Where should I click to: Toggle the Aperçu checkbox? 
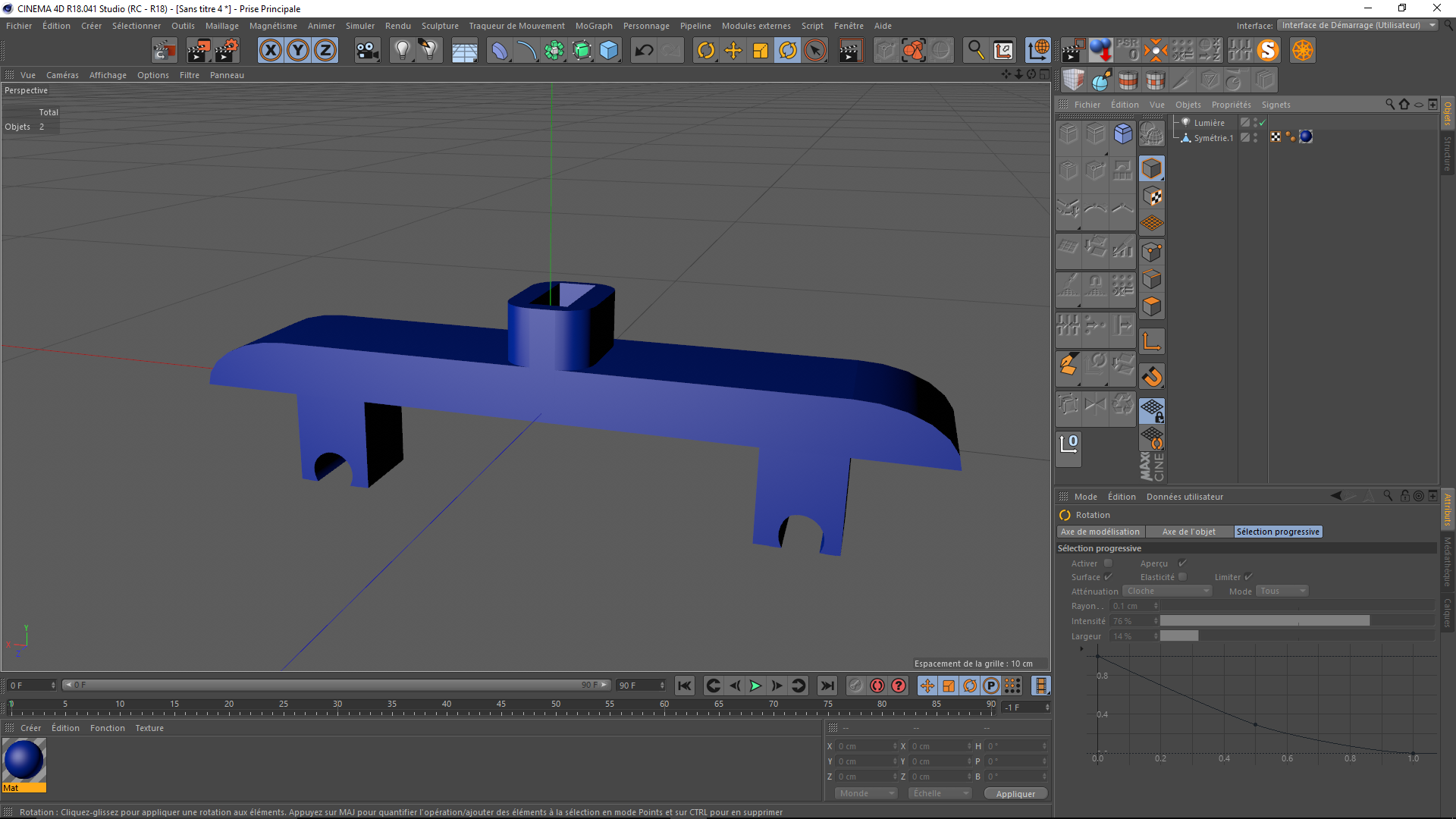tap(1182, 563)
